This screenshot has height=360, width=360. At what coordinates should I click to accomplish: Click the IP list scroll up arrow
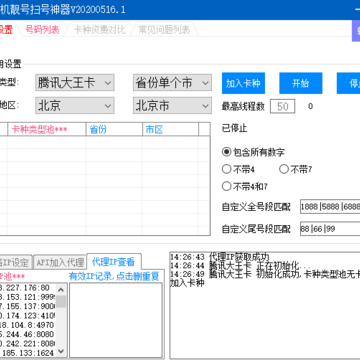click(61, 289)
